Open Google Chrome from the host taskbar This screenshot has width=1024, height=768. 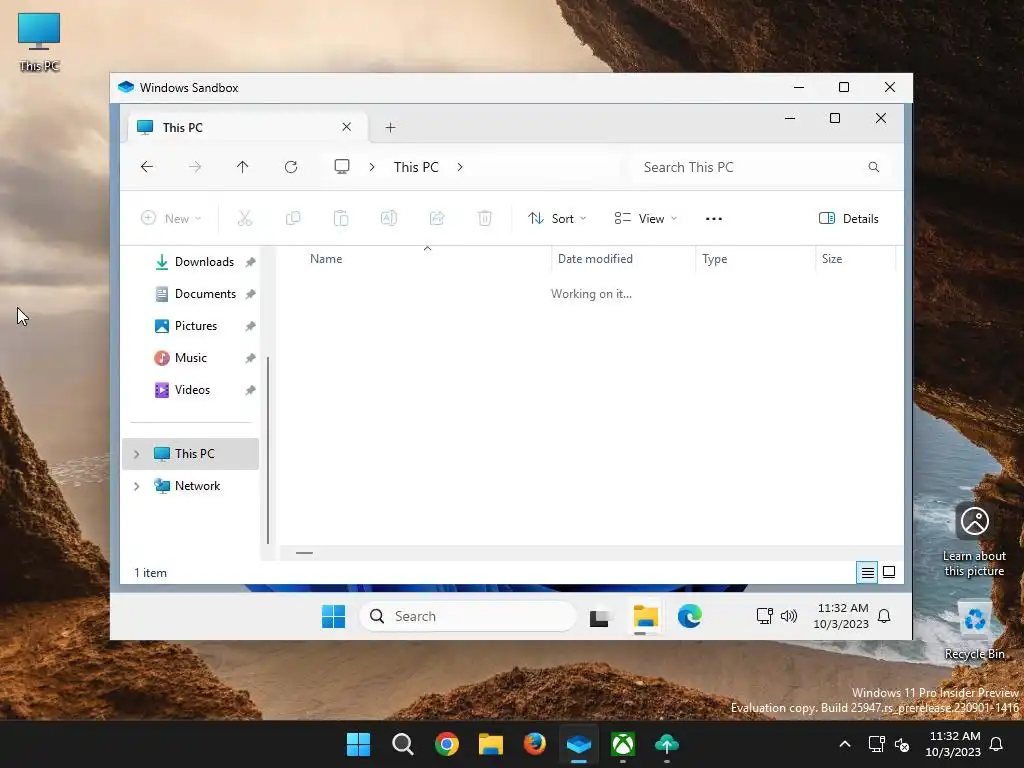coord(447,744)
